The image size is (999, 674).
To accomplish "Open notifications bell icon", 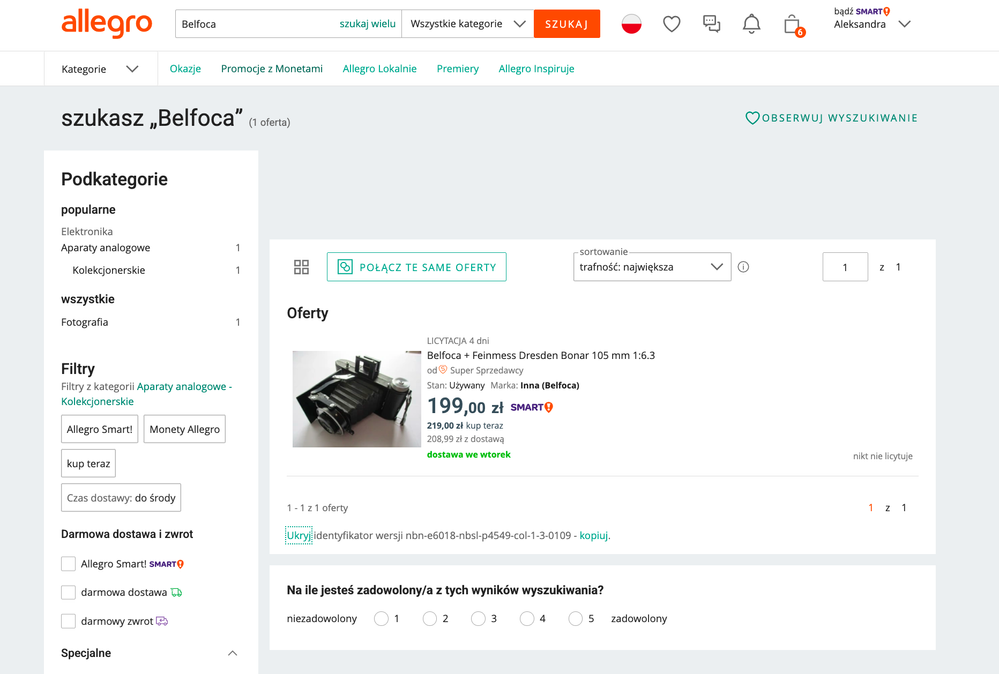I will tap(751, 24).
